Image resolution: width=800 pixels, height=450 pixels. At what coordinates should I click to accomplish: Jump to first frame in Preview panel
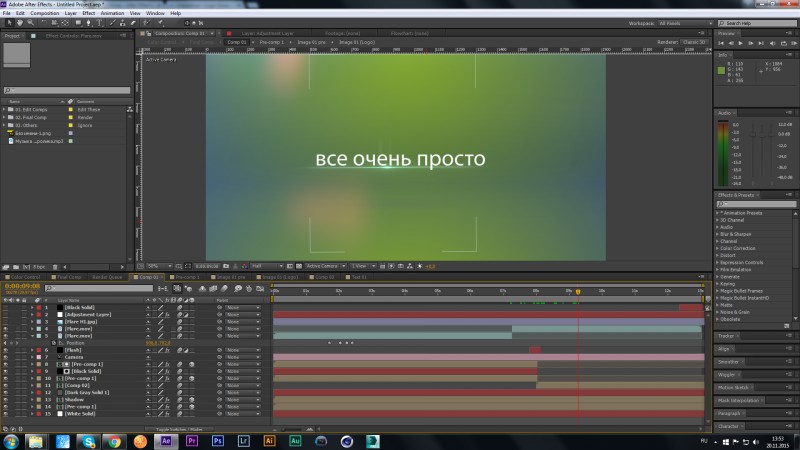tap(721, 43)
